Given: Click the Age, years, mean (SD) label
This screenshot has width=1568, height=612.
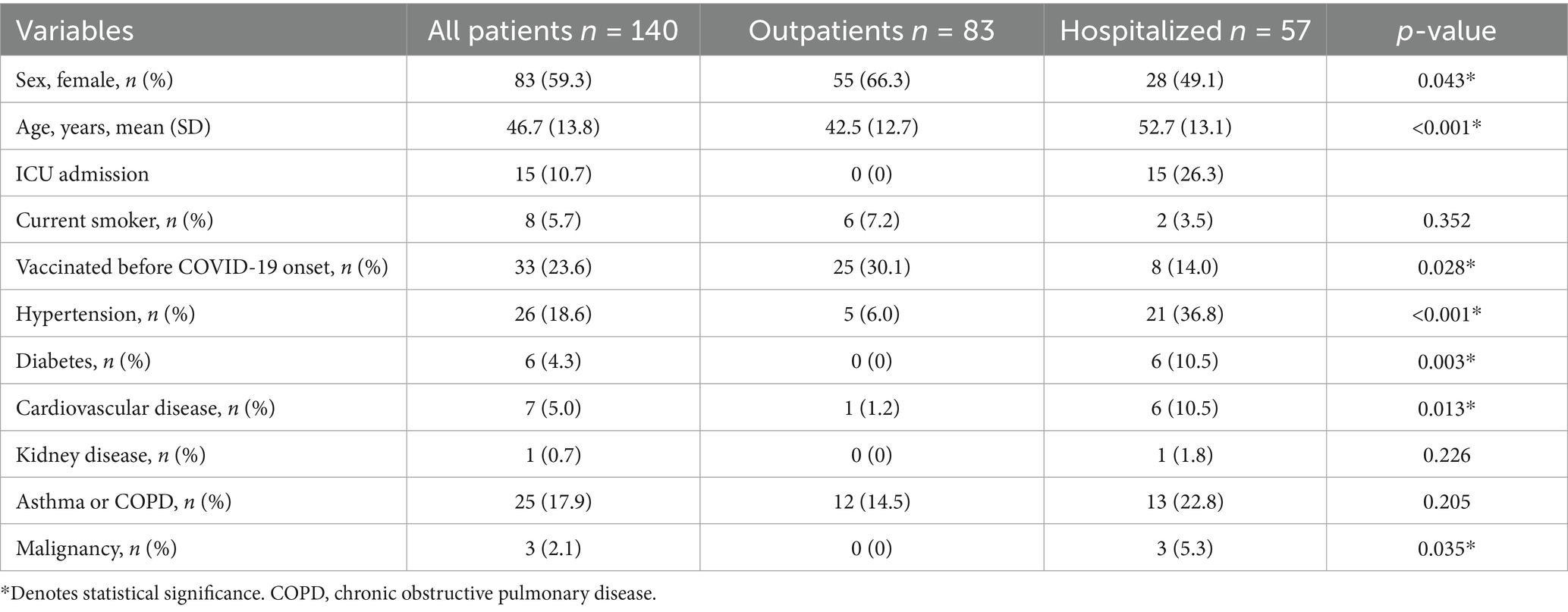Looking at the screenshot, I should click(113, 127).
